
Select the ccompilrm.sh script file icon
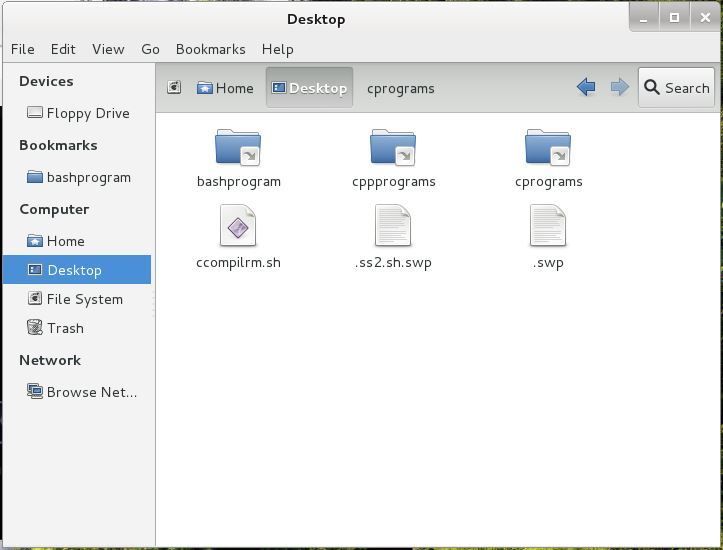[x=238, y=225]
